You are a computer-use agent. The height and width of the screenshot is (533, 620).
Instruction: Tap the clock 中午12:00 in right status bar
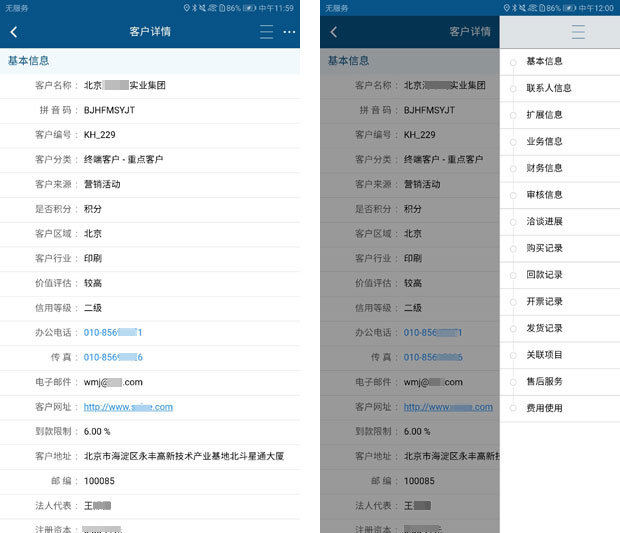[x=596, y=8]
